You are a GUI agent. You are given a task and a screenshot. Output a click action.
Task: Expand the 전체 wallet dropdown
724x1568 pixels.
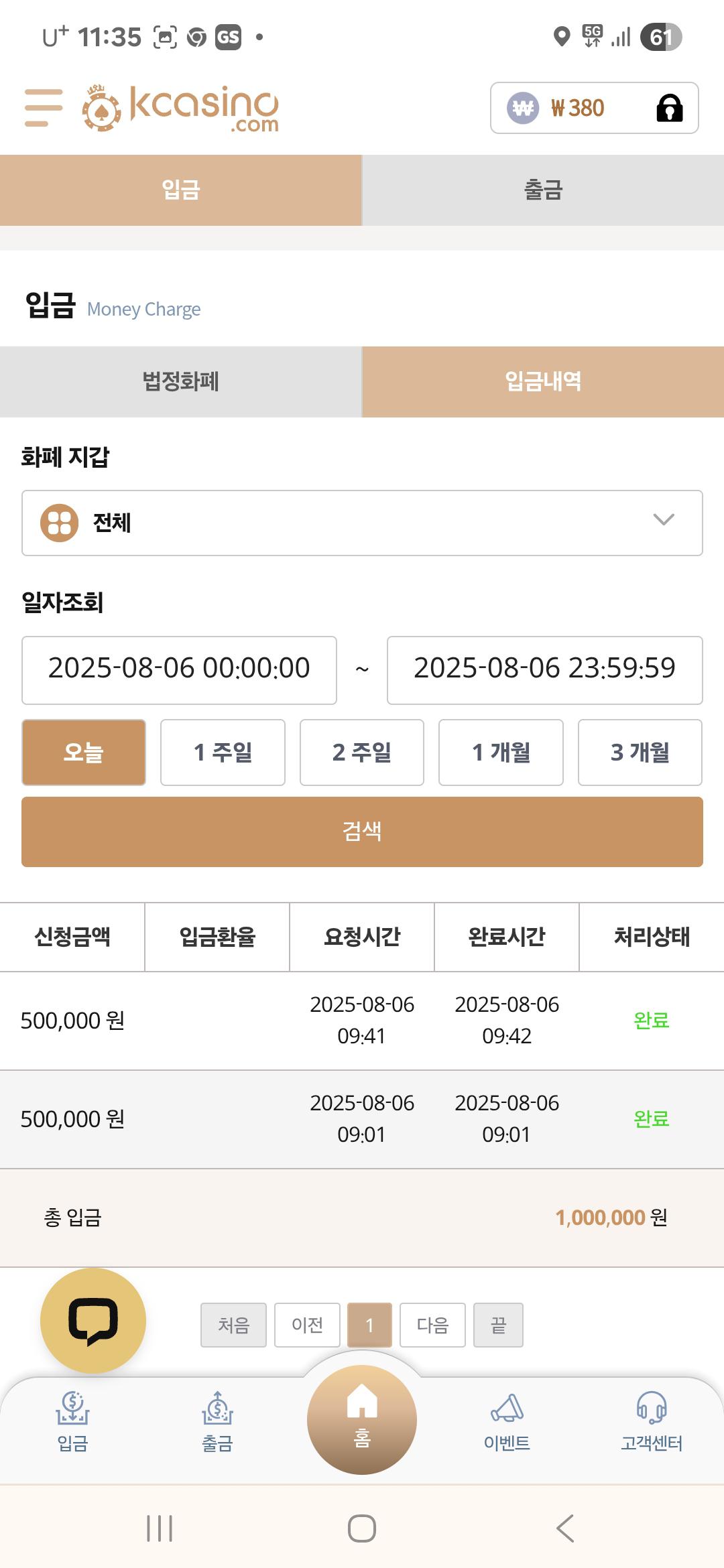[x=362, y=523]
